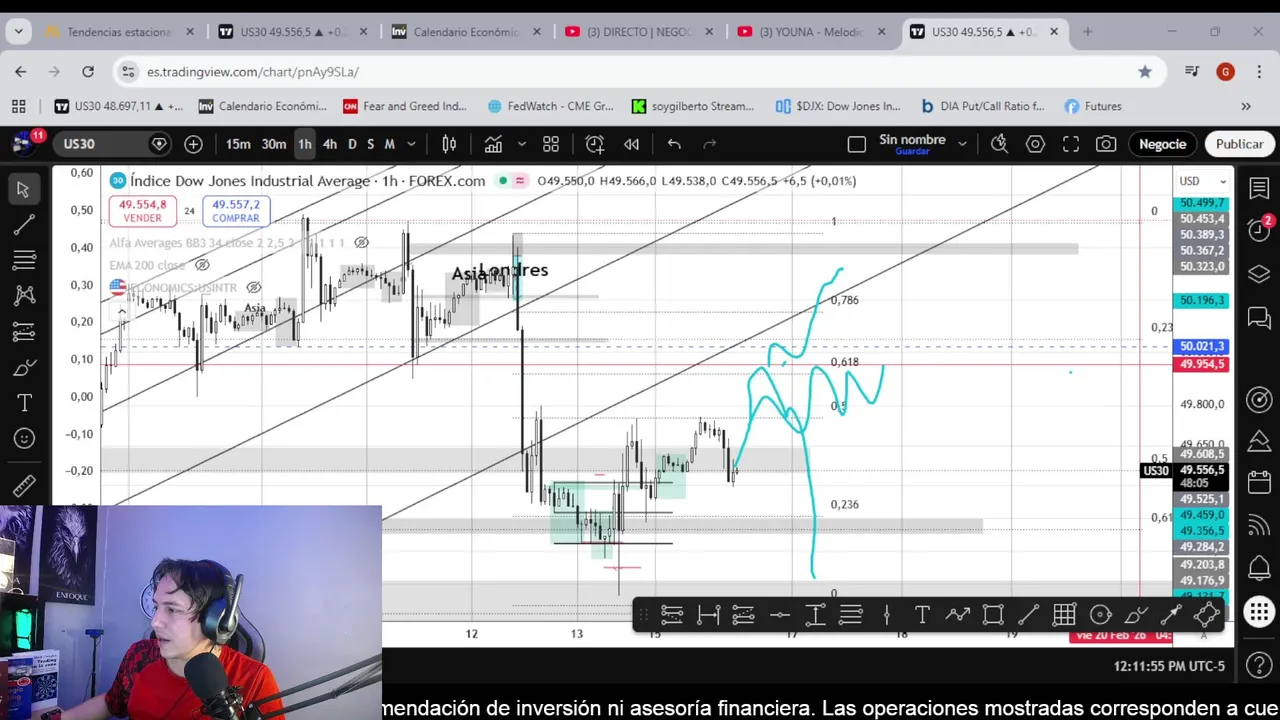
Task: Open the Sin nombre layout dropdown arrow
Action: coord(962,144)
